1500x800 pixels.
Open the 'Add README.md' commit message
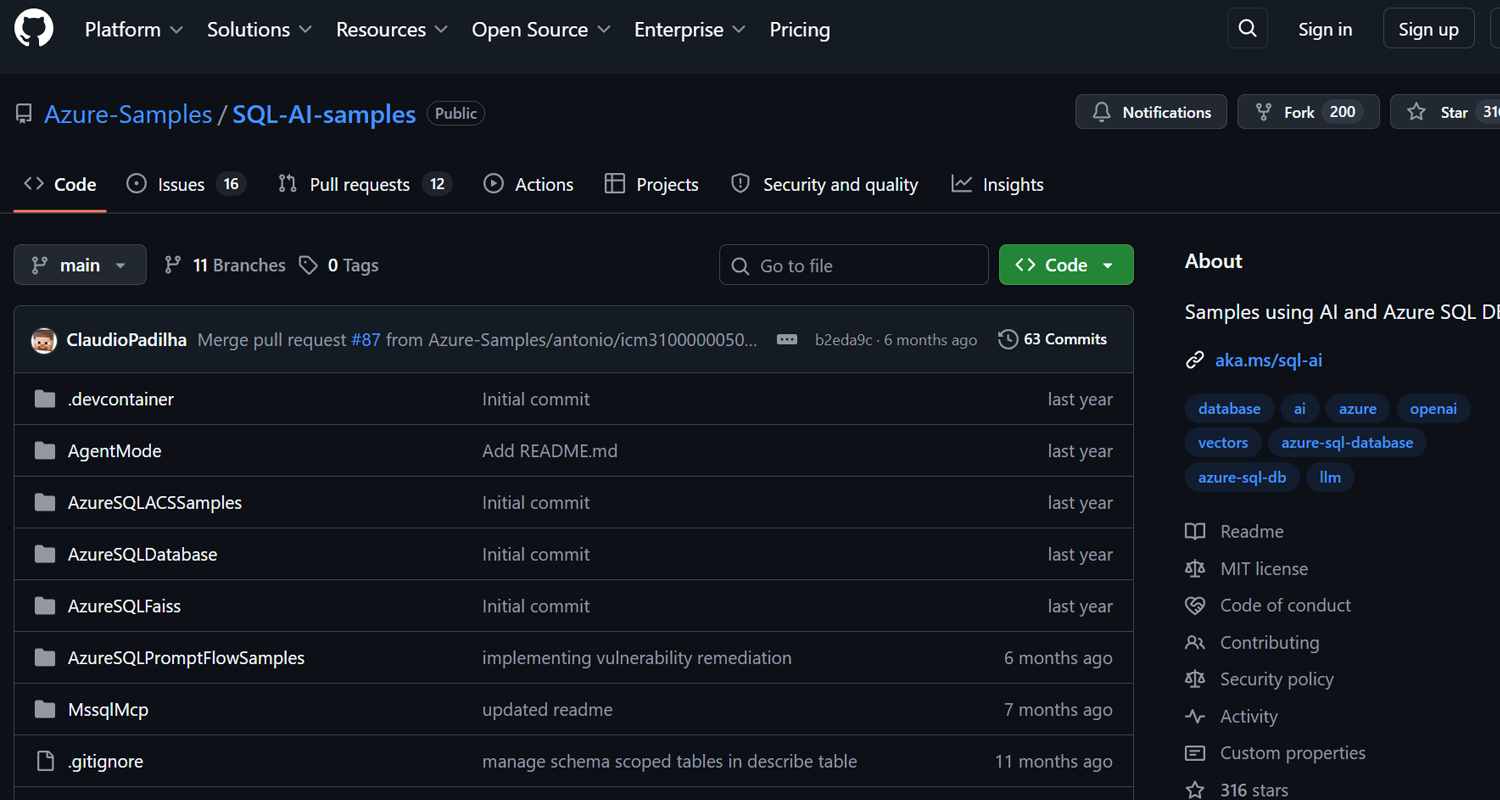(550, 451)
